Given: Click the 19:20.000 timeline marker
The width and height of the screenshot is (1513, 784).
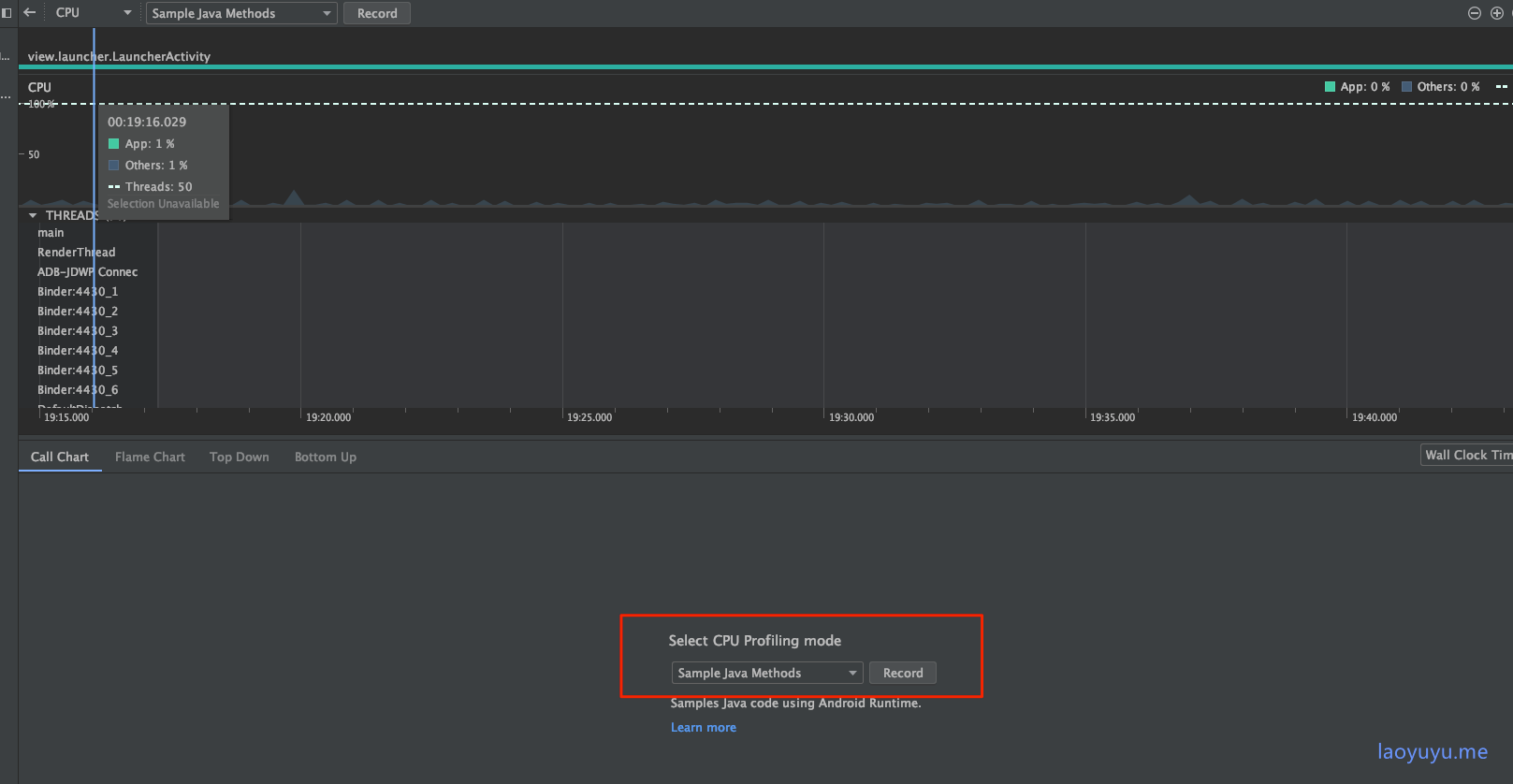Looking at the screenshot, I should click(328, 417).
